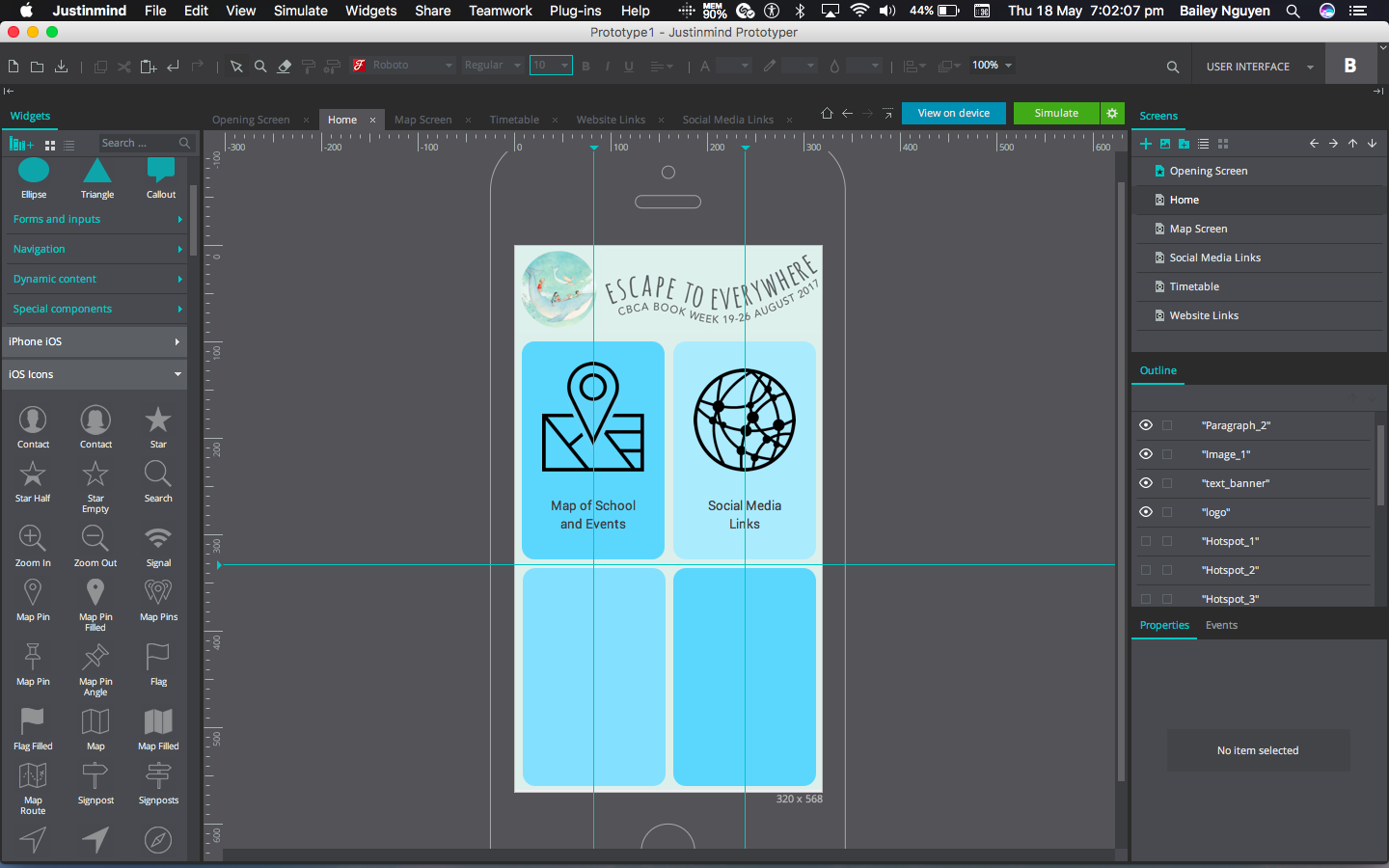Select the Flag Filled icon widget
This screenshot has height=868, width=1389.
[33, 722]
